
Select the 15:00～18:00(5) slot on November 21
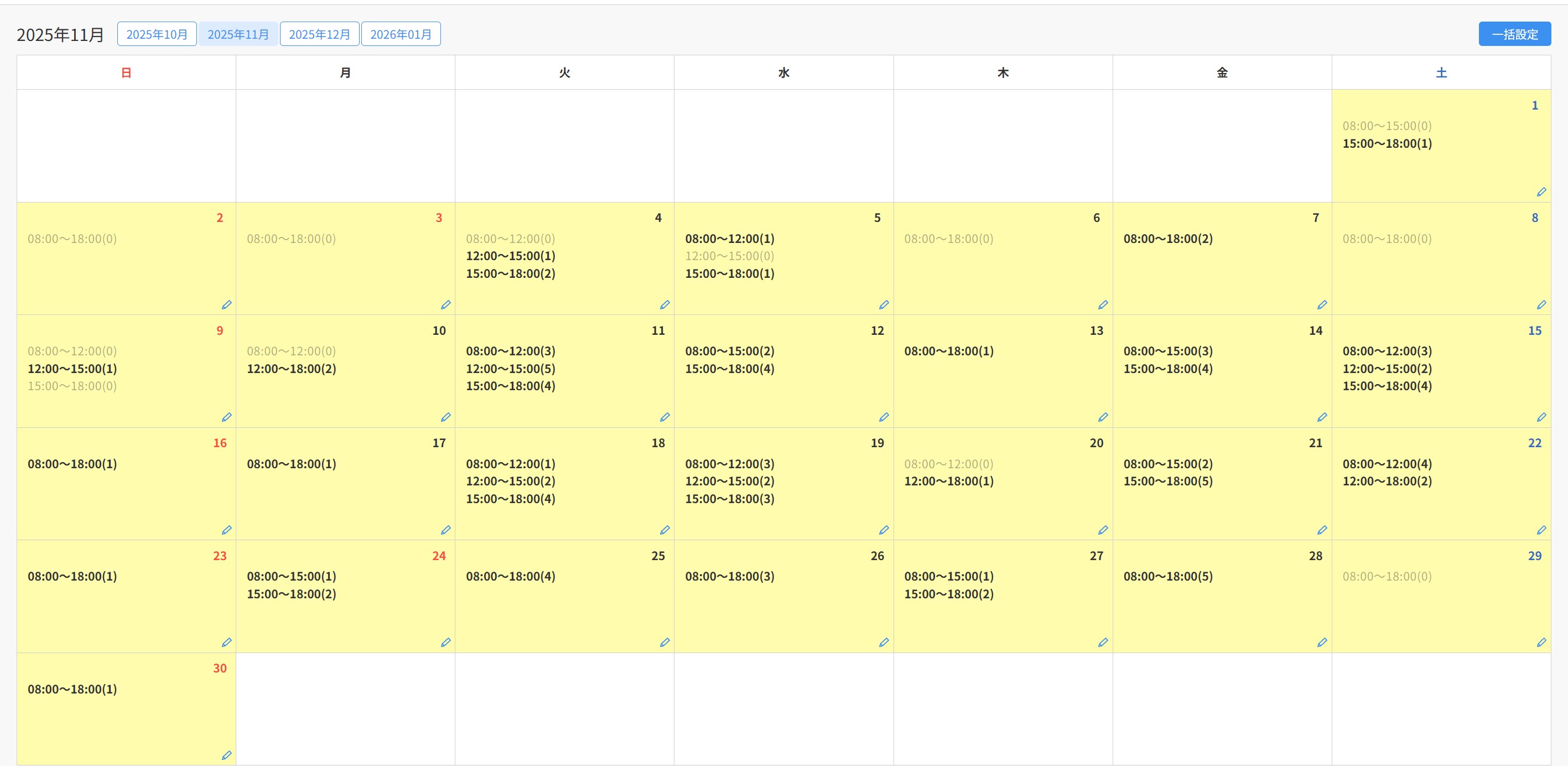pos(1167,482)
